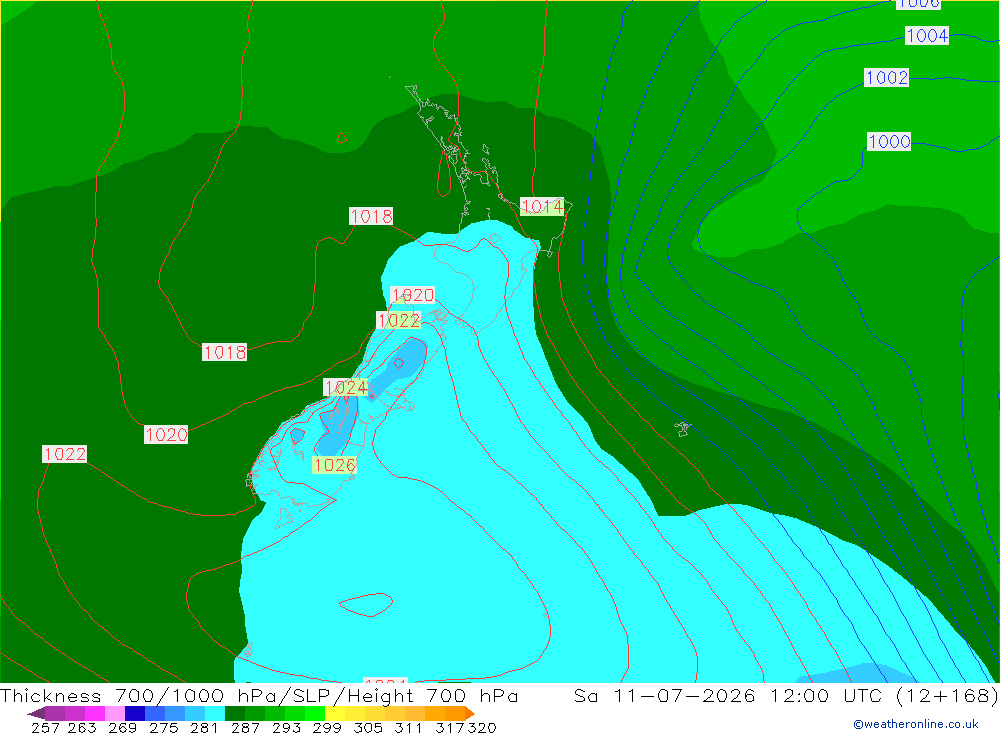Click the legend value 311
Viewport: 1000px width, 733px height.
pos(408,727)
